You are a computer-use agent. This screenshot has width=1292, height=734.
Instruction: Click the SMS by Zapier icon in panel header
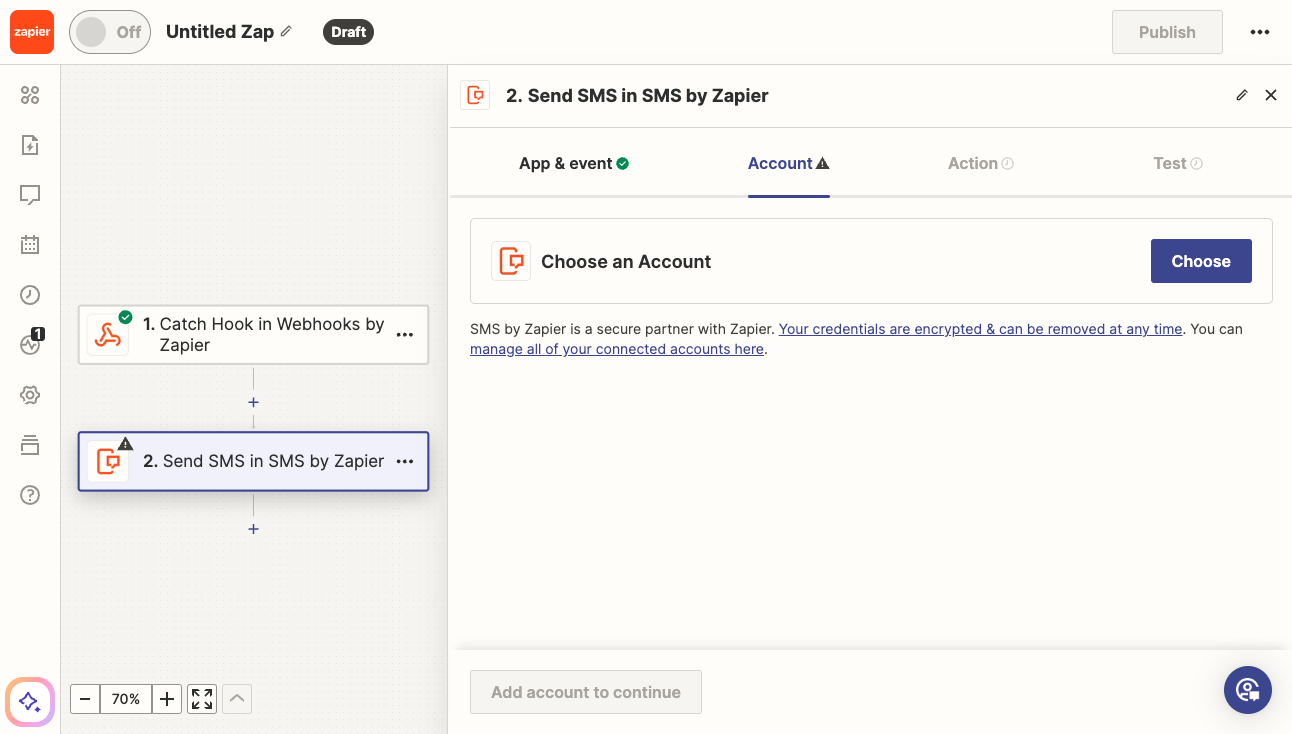pyautogui.click(x=475, y=95)
